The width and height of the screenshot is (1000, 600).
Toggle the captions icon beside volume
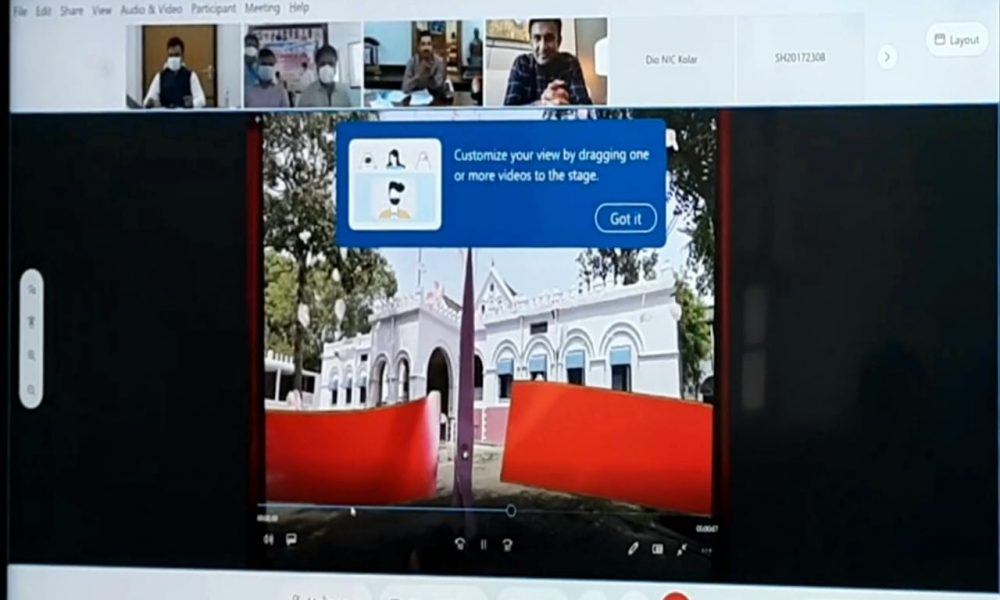(291, 540)
